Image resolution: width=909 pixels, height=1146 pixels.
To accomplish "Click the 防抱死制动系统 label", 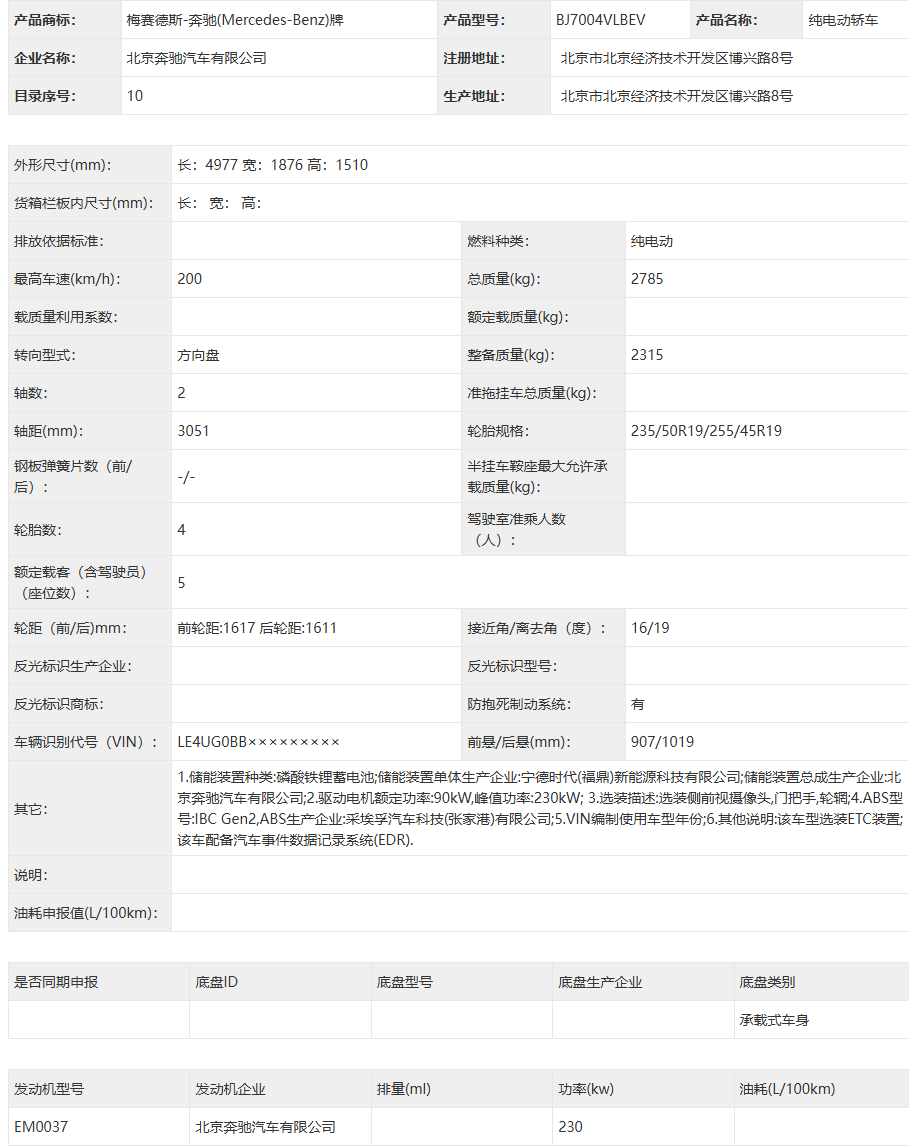I will coord(519,704).
